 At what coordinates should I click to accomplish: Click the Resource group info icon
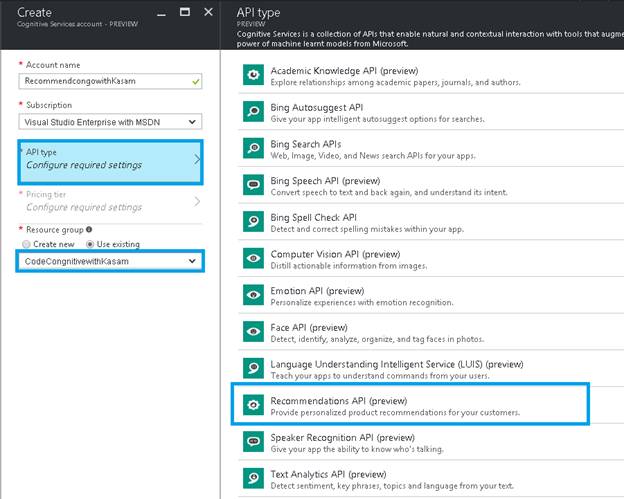pyautogui.click(x=90, y=229)
